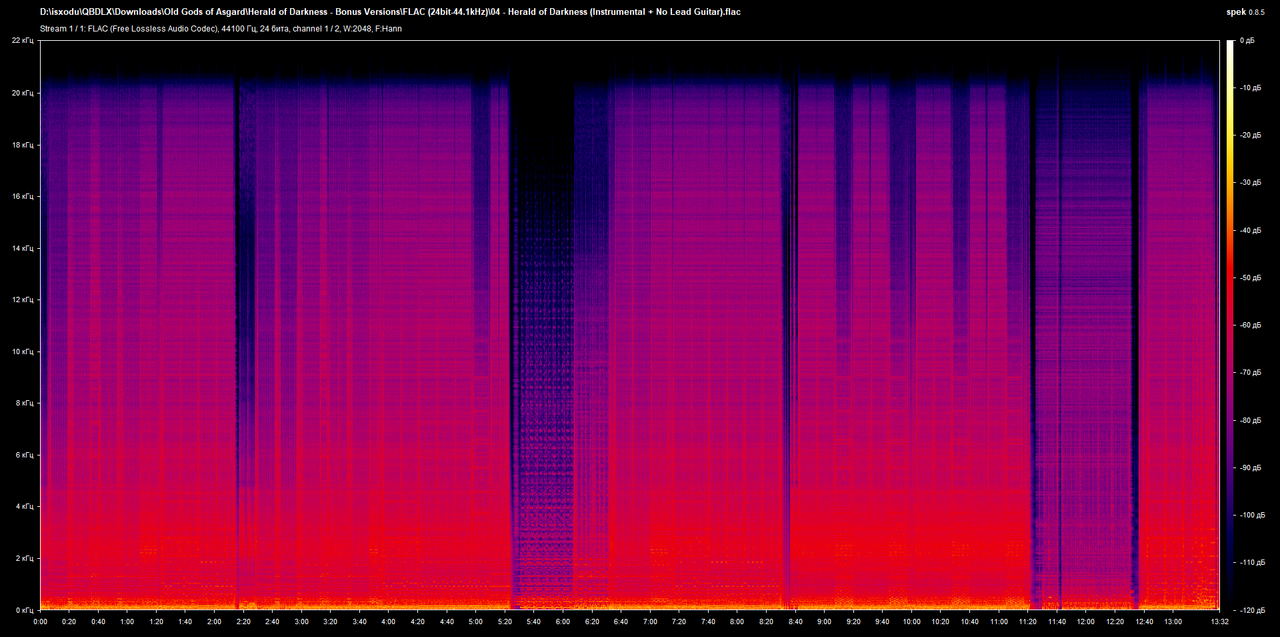
Task: Select the '1:00' time axis label
Action: (127, 621)
